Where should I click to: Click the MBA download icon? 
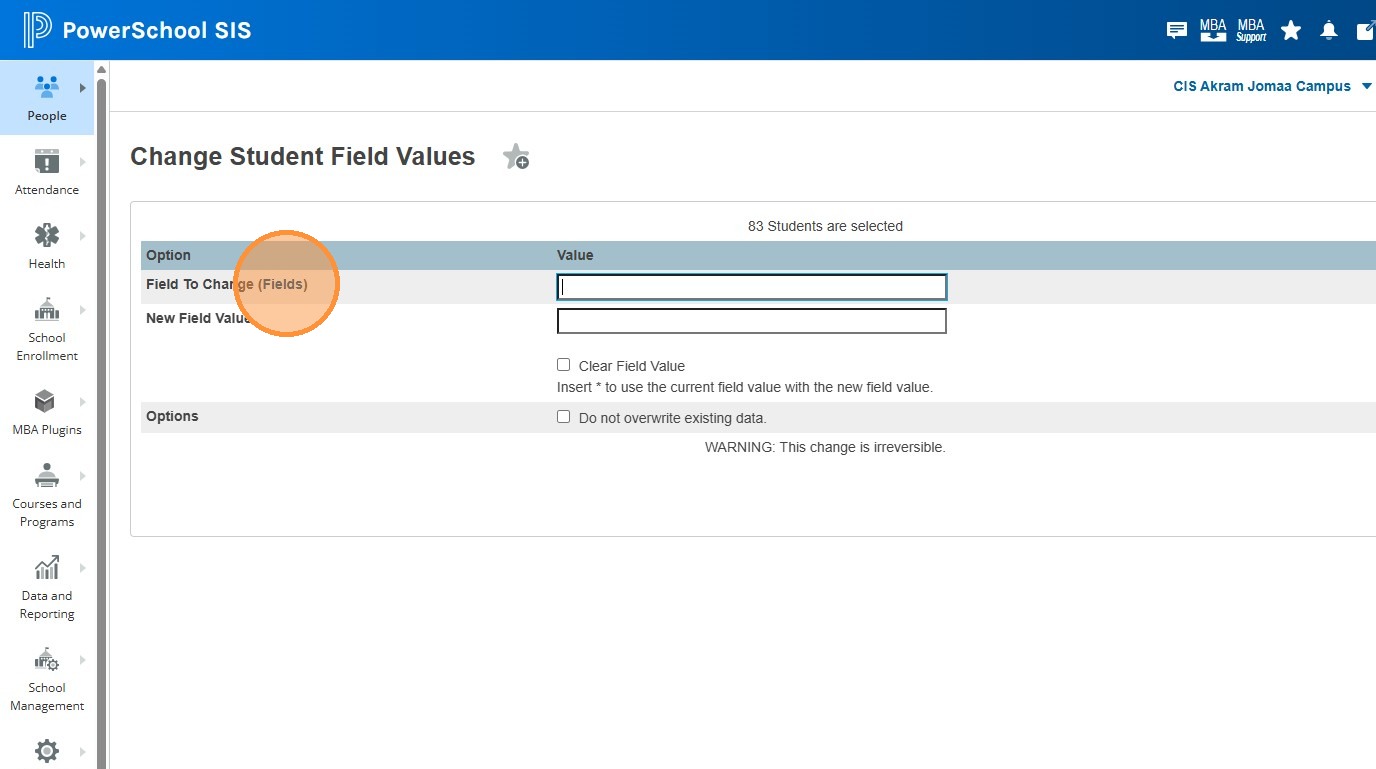coord(1213,30)
